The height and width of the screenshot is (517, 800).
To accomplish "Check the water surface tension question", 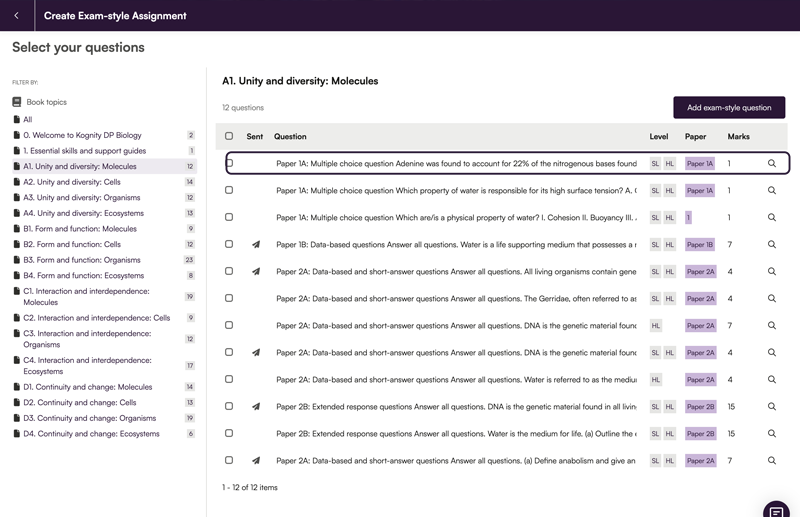I will [229, 190].
